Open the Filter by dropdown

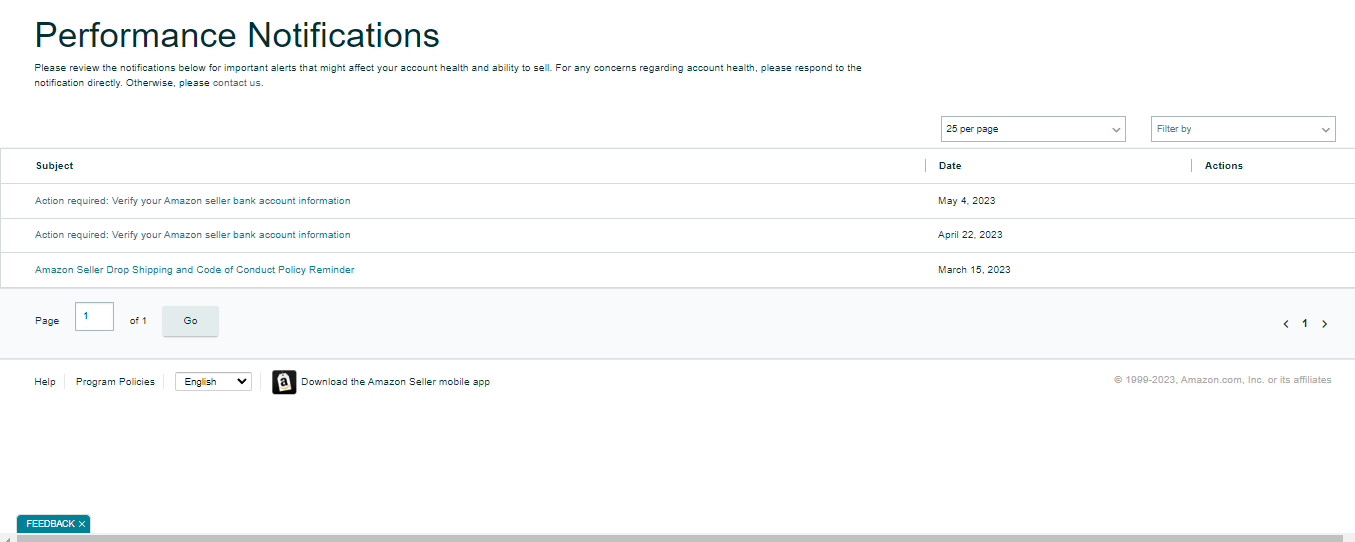coord(1243,129)
